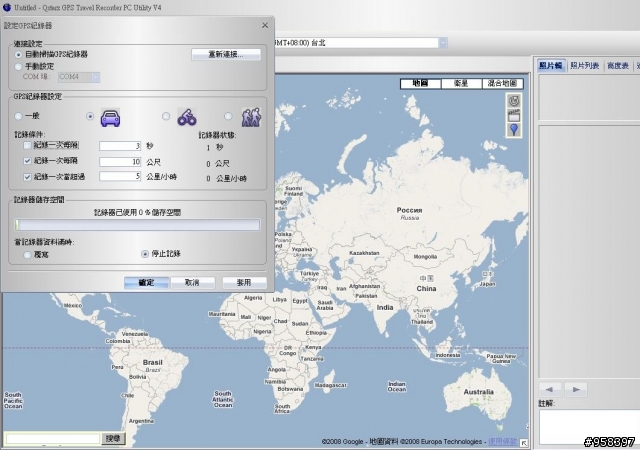Click the India label on map

click(385, 307)
